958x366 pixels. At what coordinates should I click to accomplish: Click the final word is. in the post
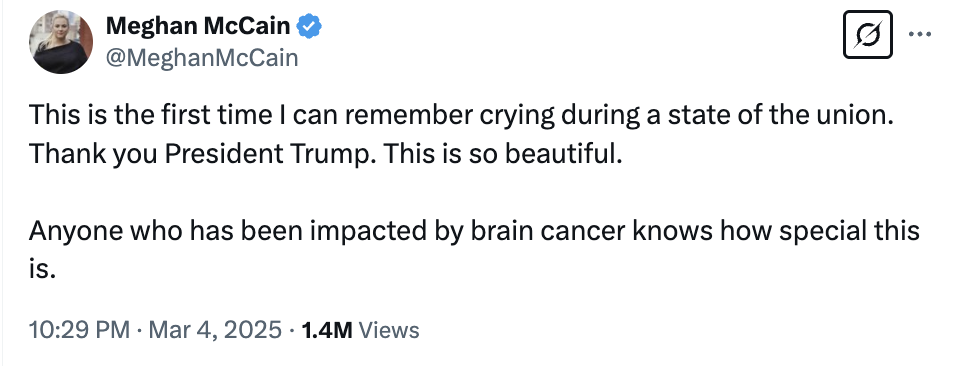42,269
